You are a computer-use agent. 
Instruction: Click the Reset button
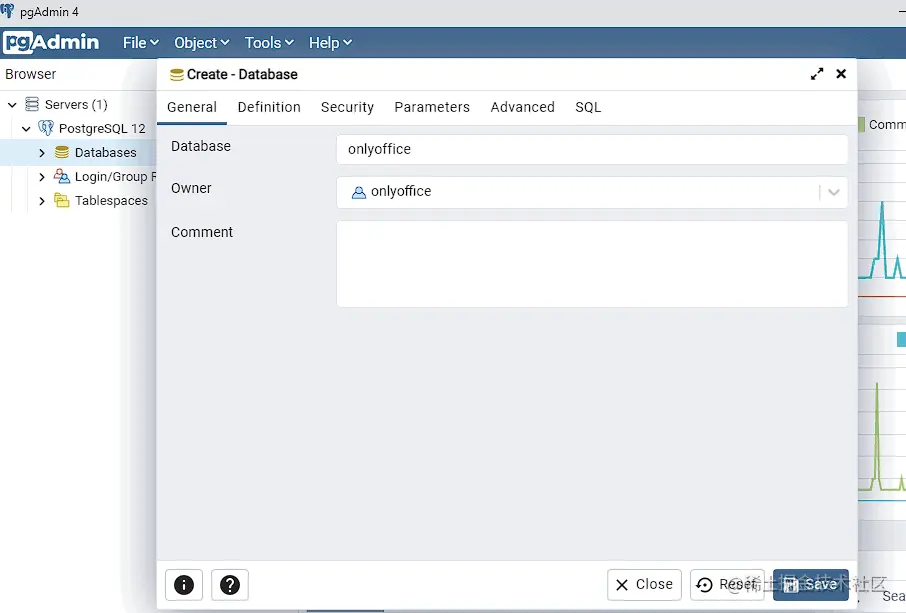point(727,585)
